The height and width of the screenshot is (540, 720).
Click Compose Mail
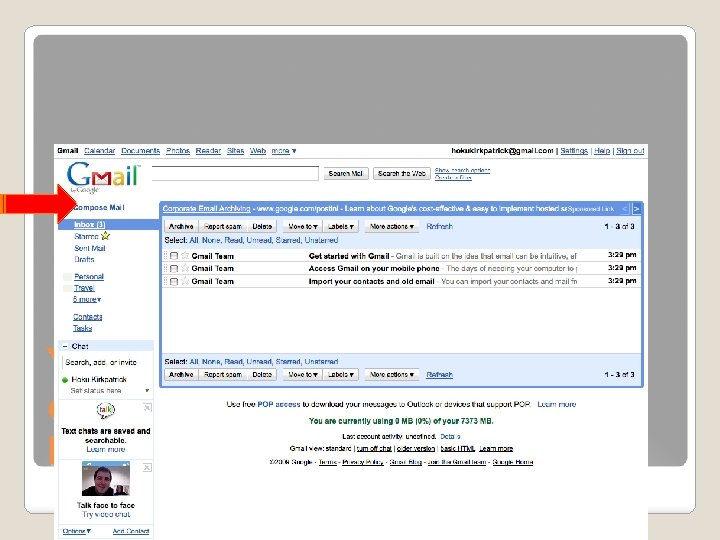(99, 208)
